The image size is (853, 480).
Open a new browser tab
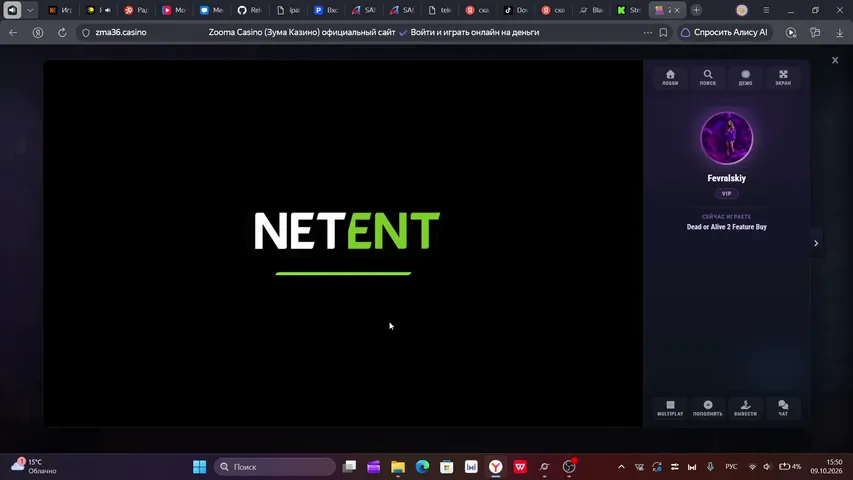696,10
